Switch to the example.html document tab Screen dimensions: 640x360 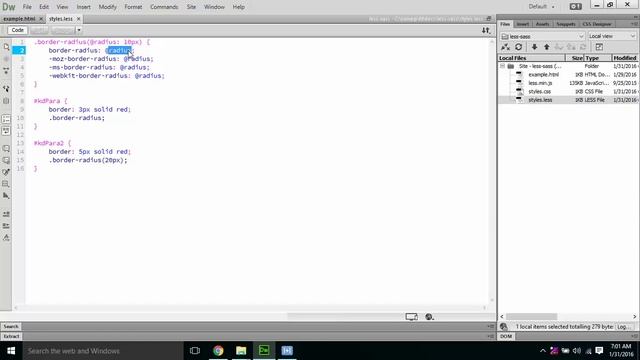19,19
